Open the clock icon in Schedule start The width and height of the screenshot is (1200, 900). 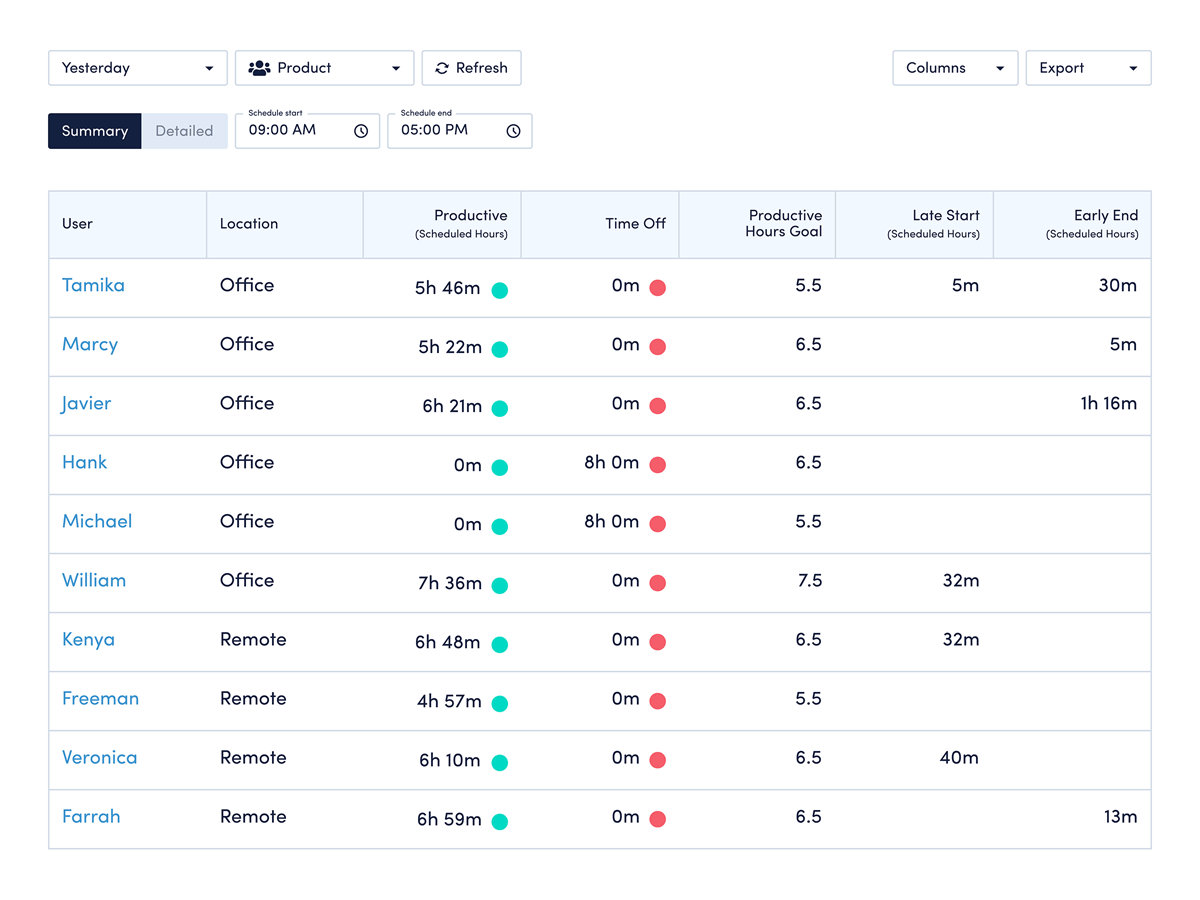(361, 131)
